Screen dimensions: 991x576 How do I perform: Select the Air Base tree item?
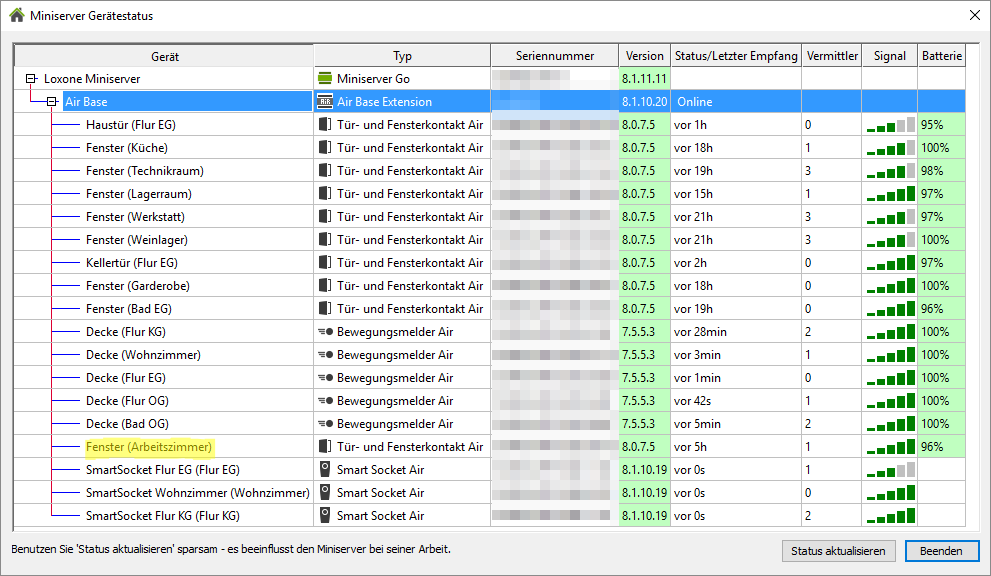[87, 102]
